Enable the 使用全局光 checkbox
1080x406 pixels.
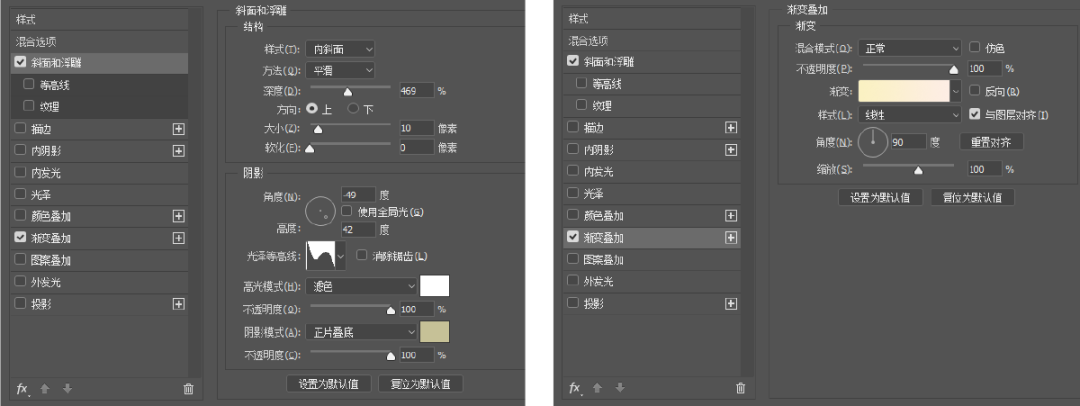click(x=347, y=212)
